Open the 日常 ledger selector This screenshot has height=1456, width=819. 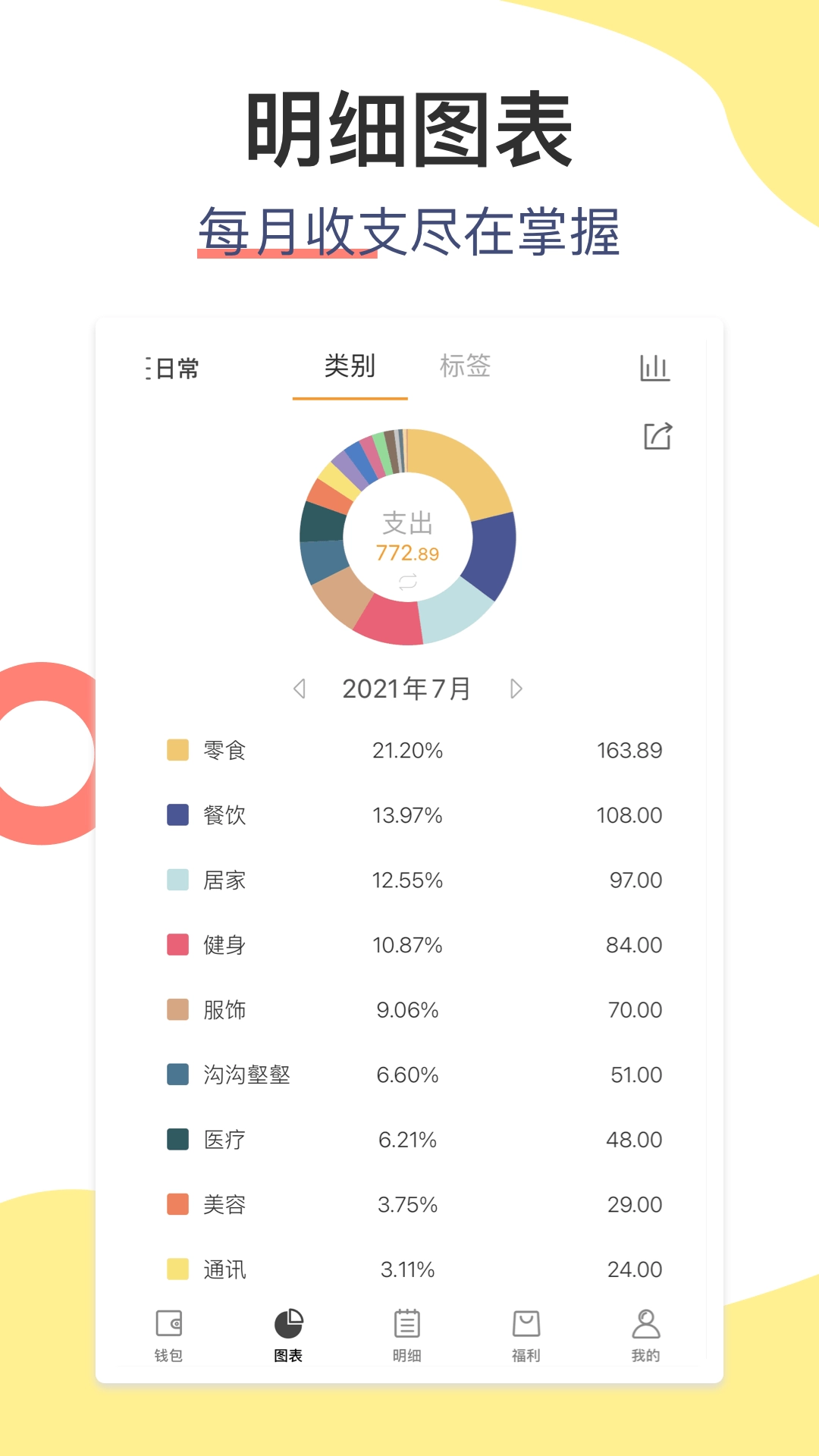(x=173, y=369)
